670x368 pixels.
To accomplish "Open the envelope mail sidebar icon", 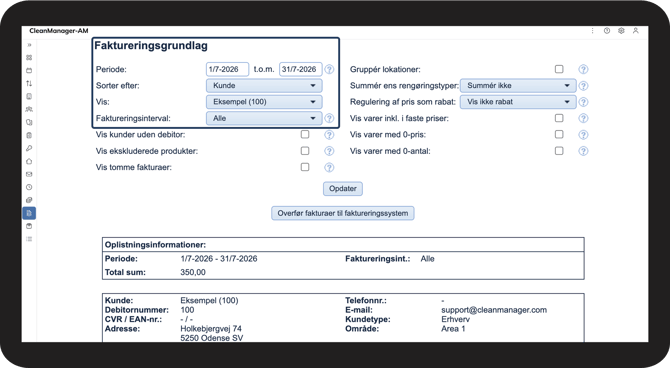I will (29, 174).
